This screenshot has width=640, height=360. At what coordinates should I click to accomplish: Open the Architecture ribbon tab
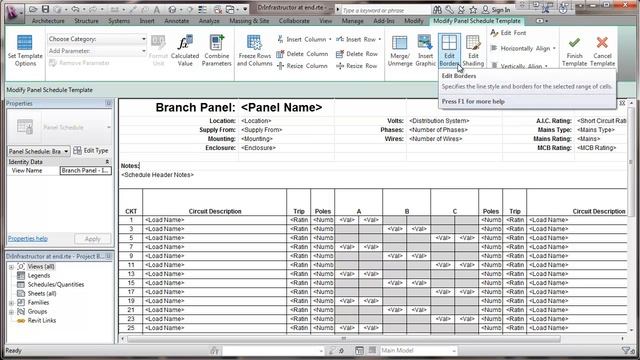[x=48, y=21]
